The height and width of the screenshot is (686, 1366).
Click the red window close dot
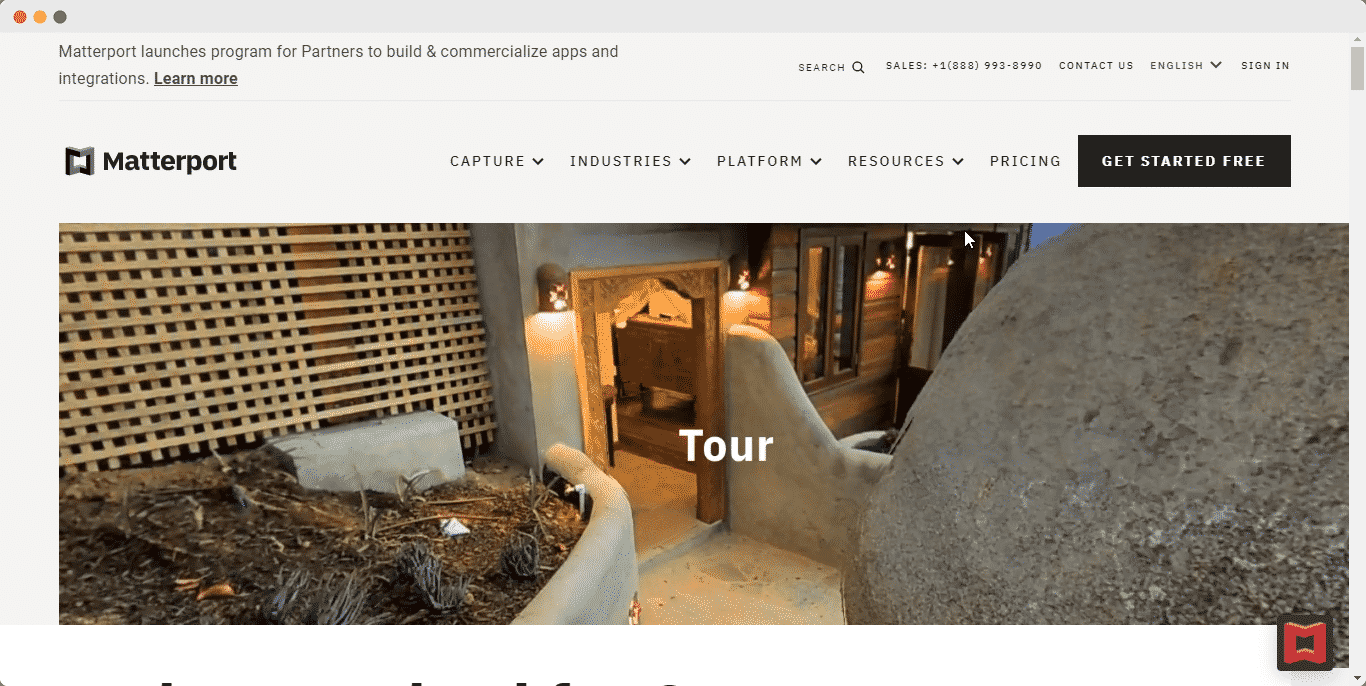click(20, 17)
